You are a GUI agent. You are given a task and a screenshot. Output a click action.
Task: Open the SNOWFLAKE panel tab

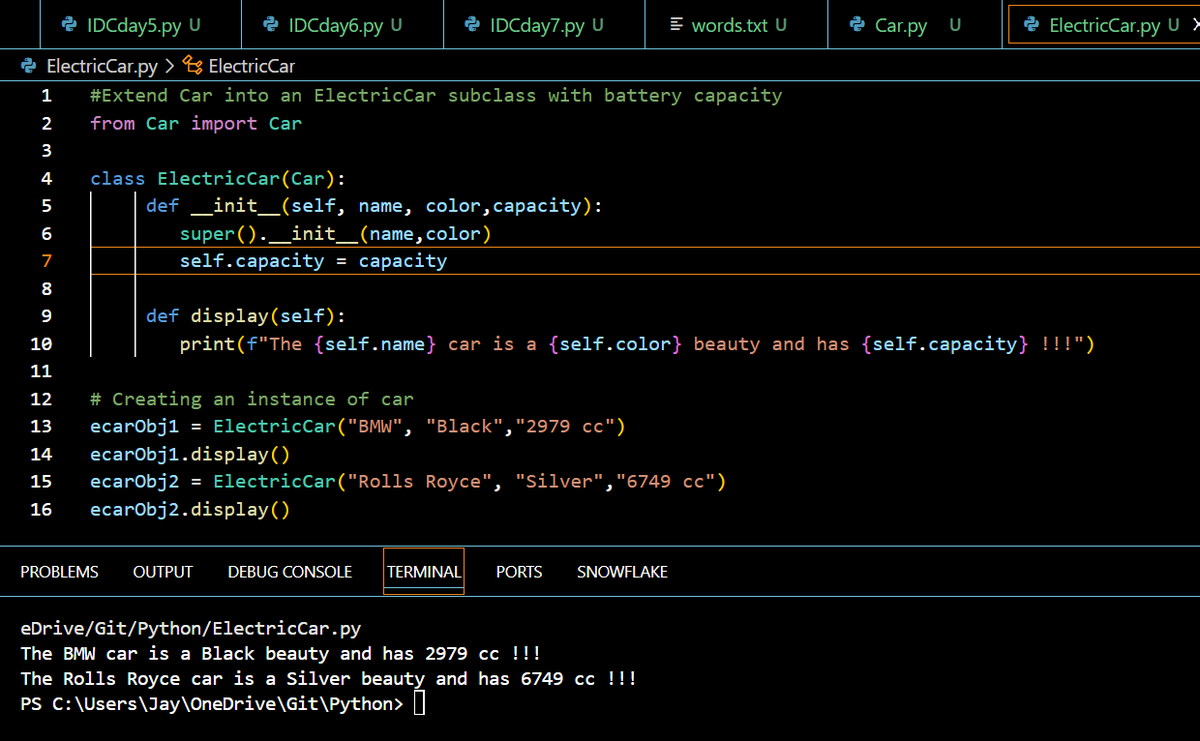622,572
